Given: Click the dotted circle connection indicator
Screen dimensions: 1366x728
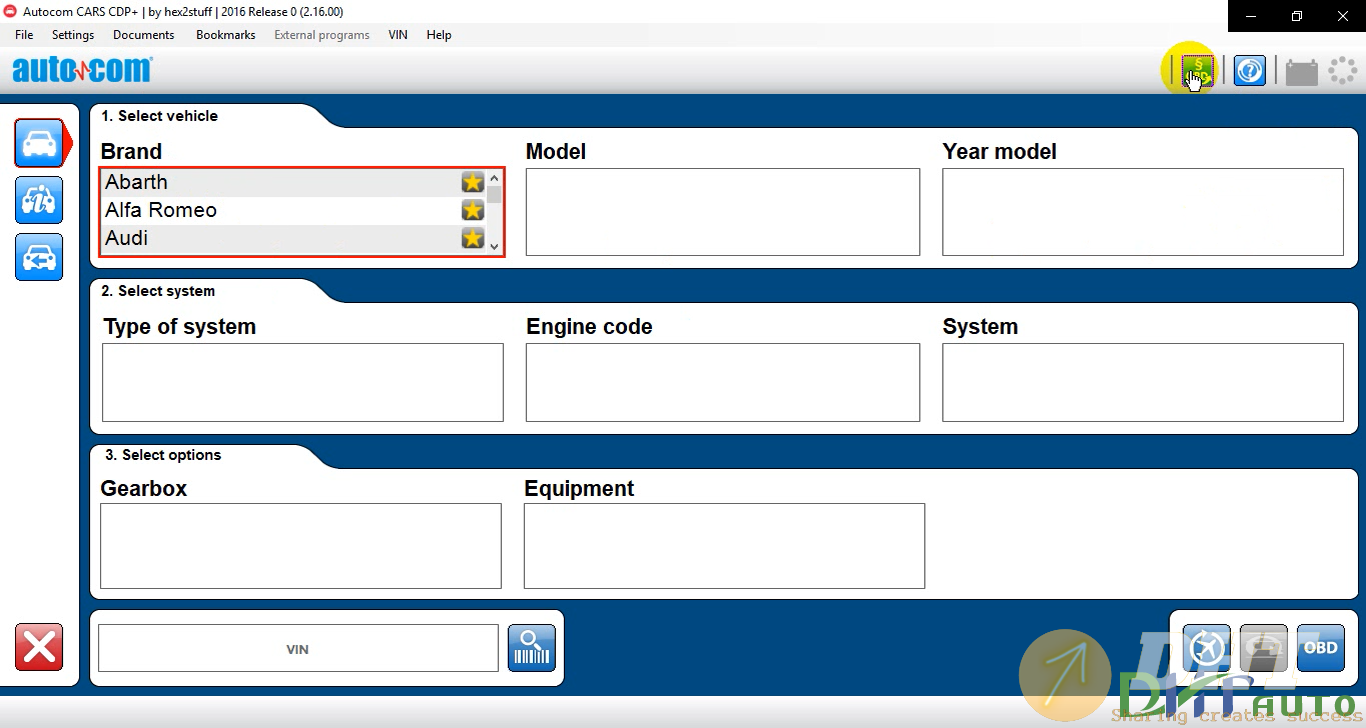Looking at the screenshot, I should [x=1342, y=71].
